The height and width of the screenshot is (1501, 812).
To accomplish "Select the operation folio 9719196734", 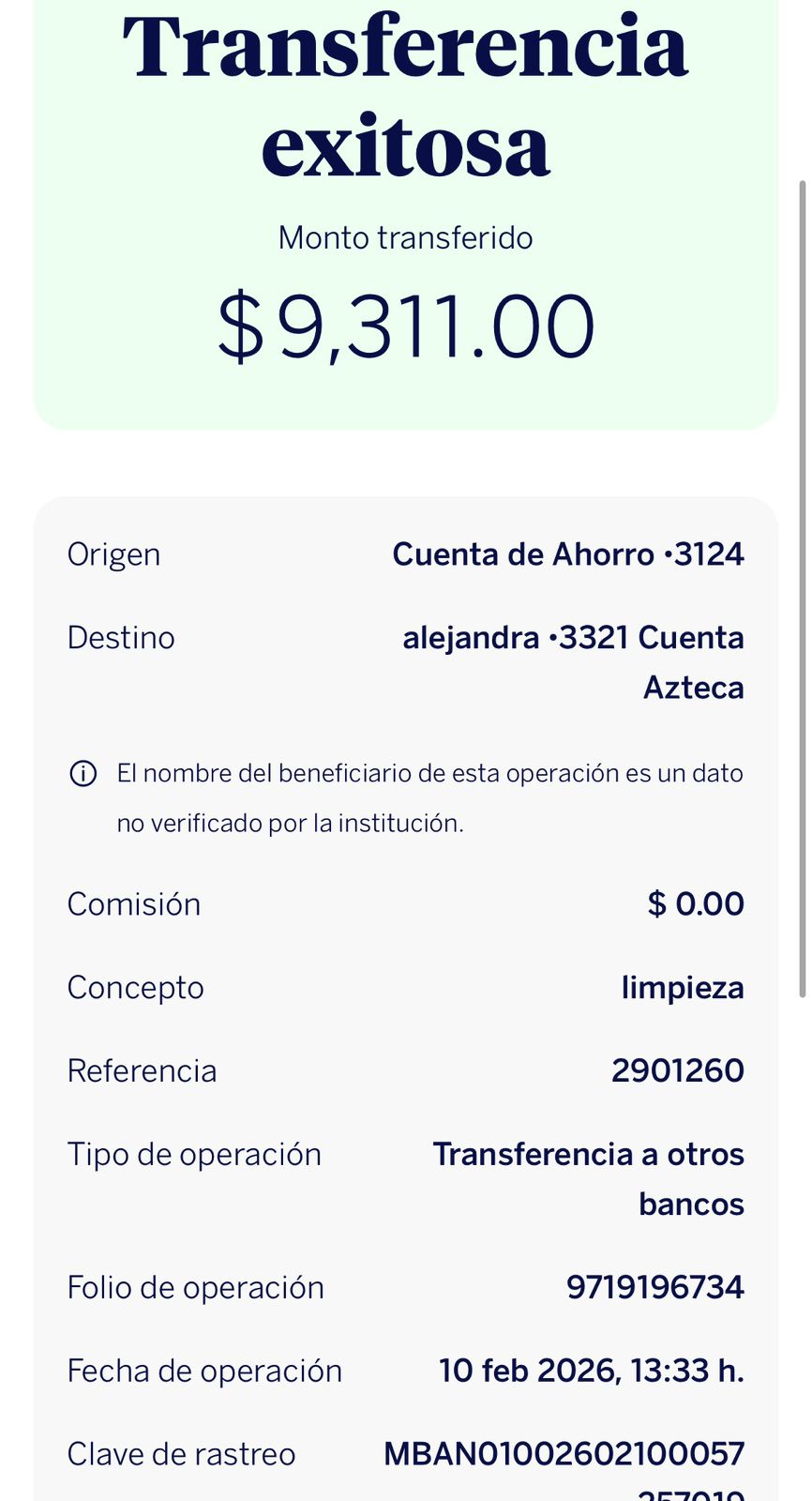I will [654, 1287].
